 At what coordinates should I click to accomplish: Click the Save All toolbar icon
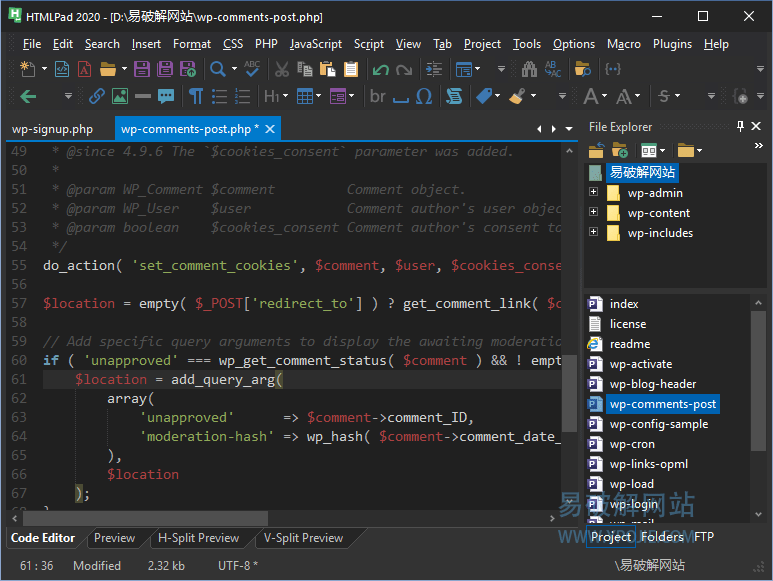click(x=164, y=69)
